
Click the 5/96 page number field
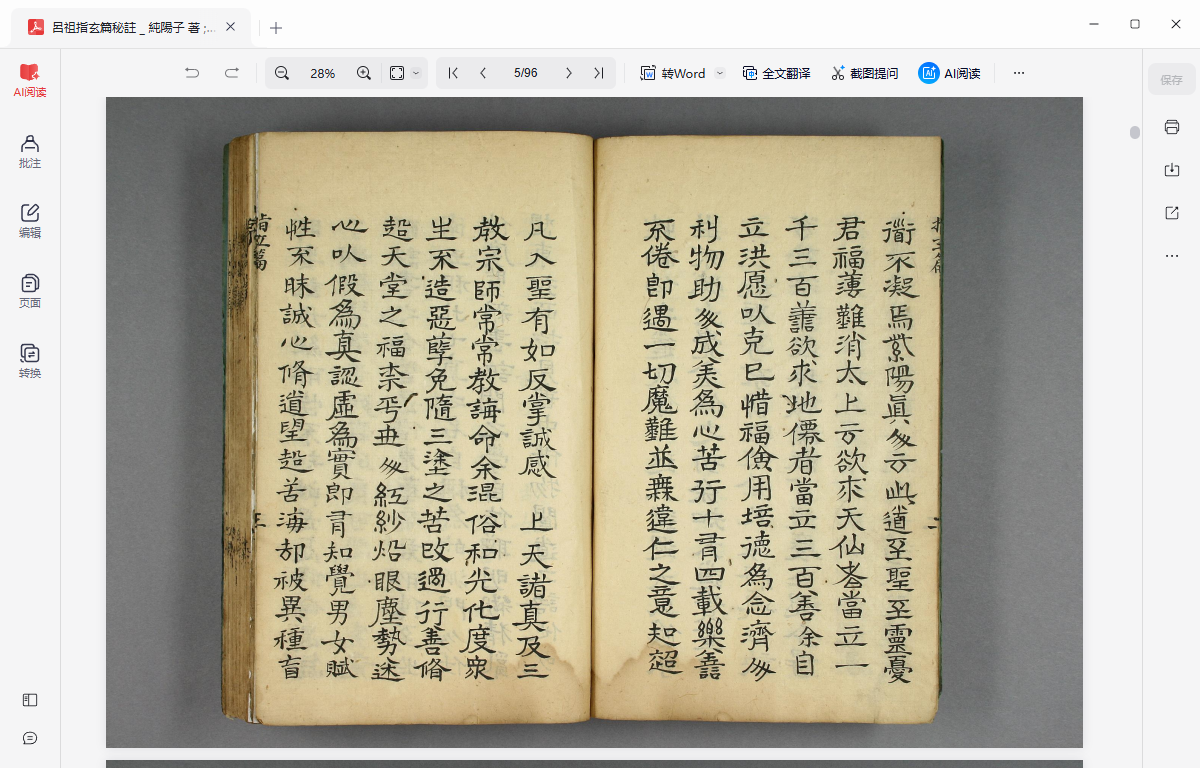pos(526,73)
